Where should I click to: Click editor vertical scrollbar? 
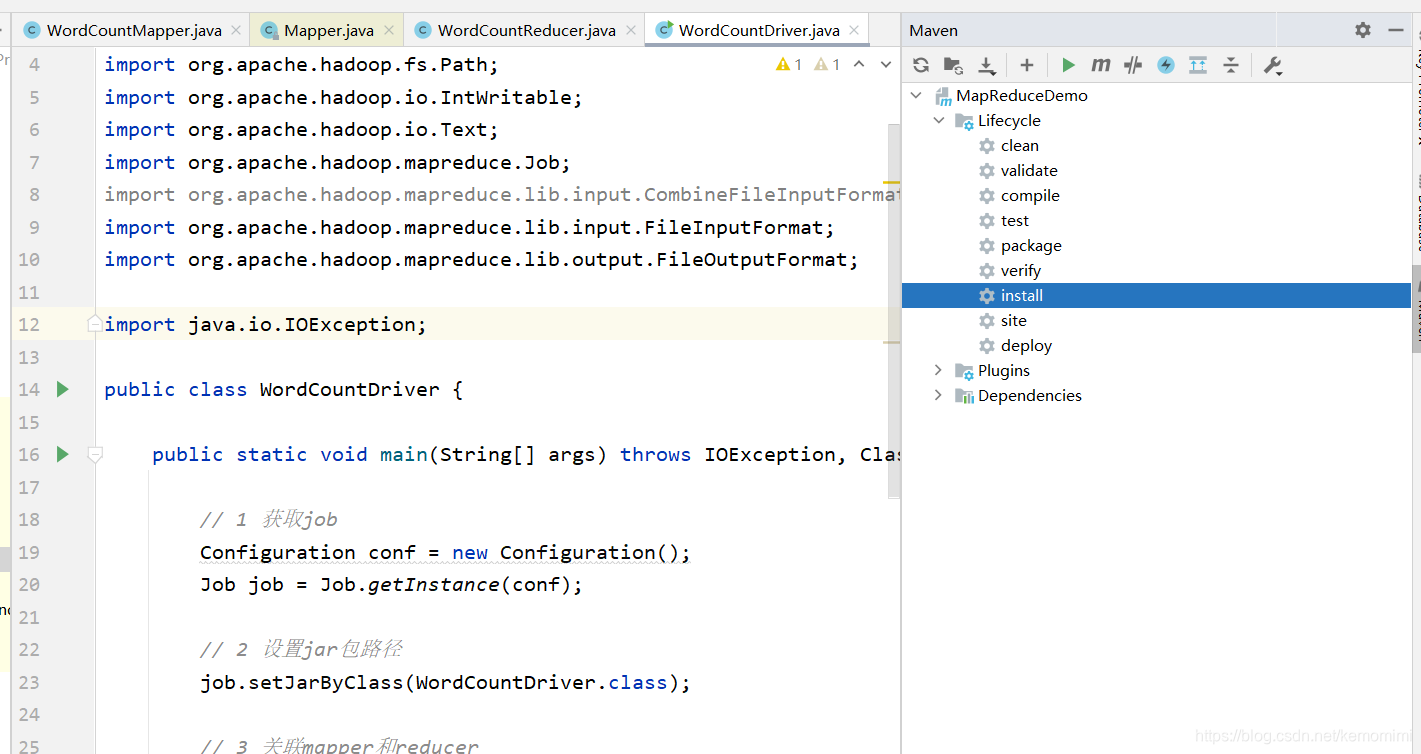coord(894,310)
